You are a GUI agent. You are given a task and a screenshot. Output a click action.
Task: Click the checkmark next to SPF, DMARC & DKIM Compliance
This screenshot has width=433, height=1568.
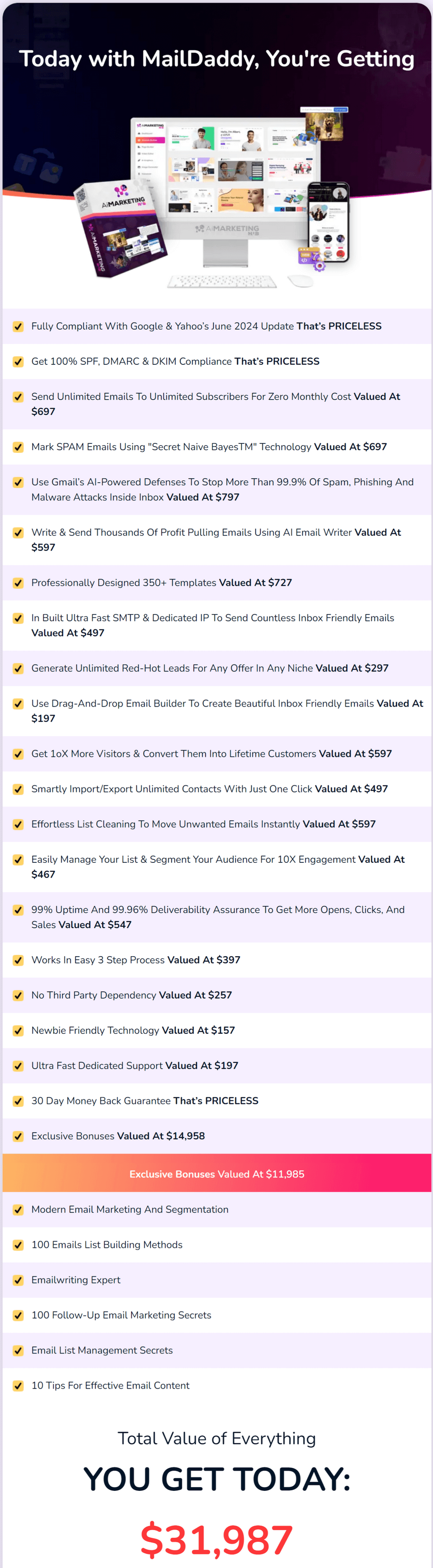click(x=18, y=362)
